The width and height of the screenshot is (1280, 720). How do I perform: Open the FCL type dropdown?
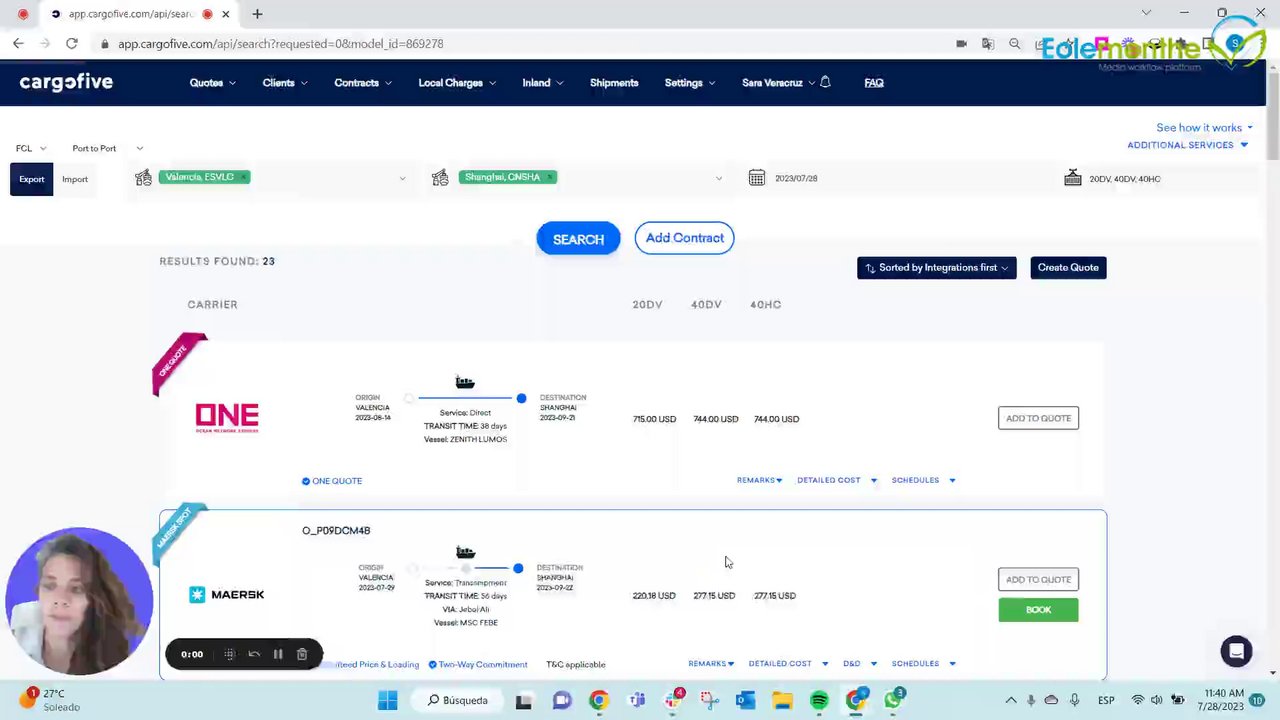(x=31, y=148)
